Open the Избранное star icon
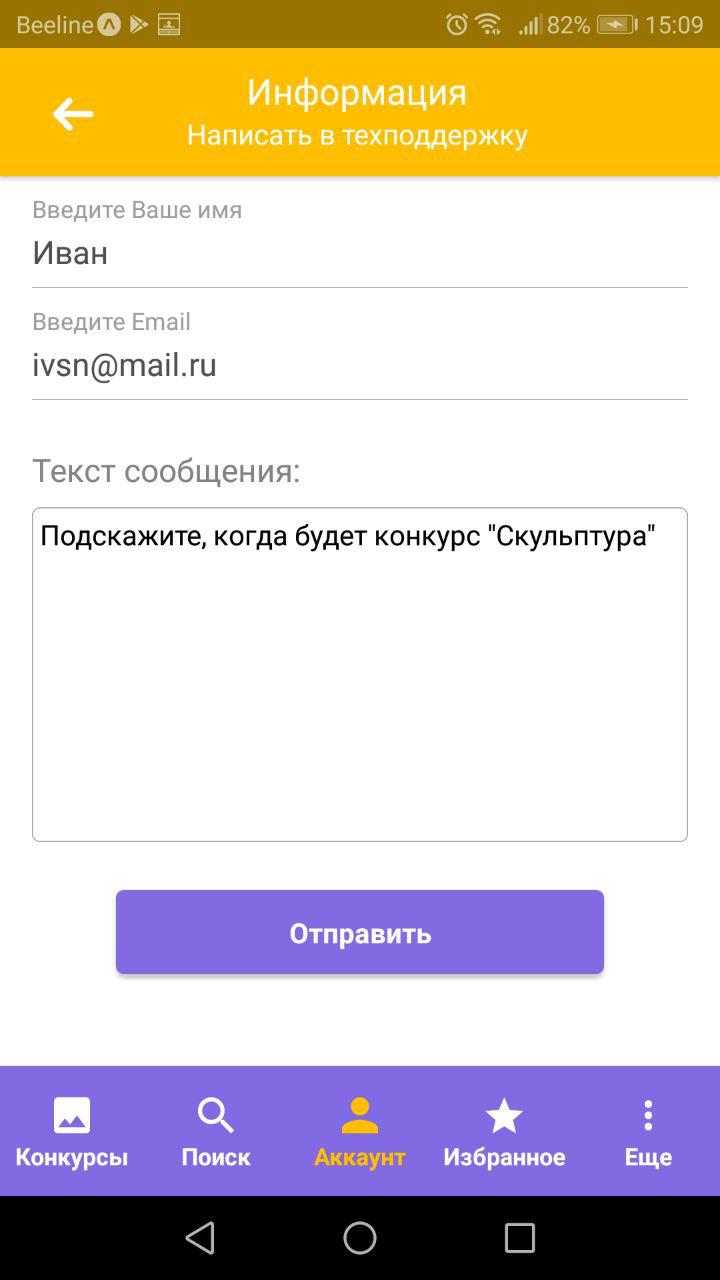 (504, 1115)
